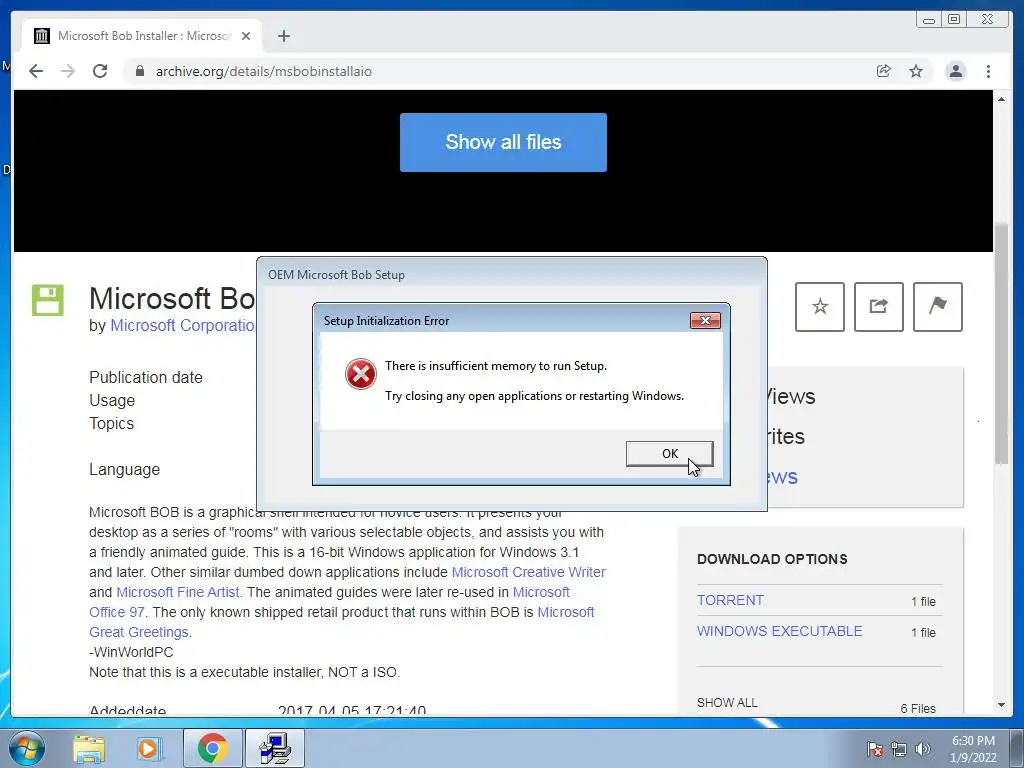Screen dimensions: 1024x768
Task: Open the Microsoft Creative Writer link
Action: point(528,572)
